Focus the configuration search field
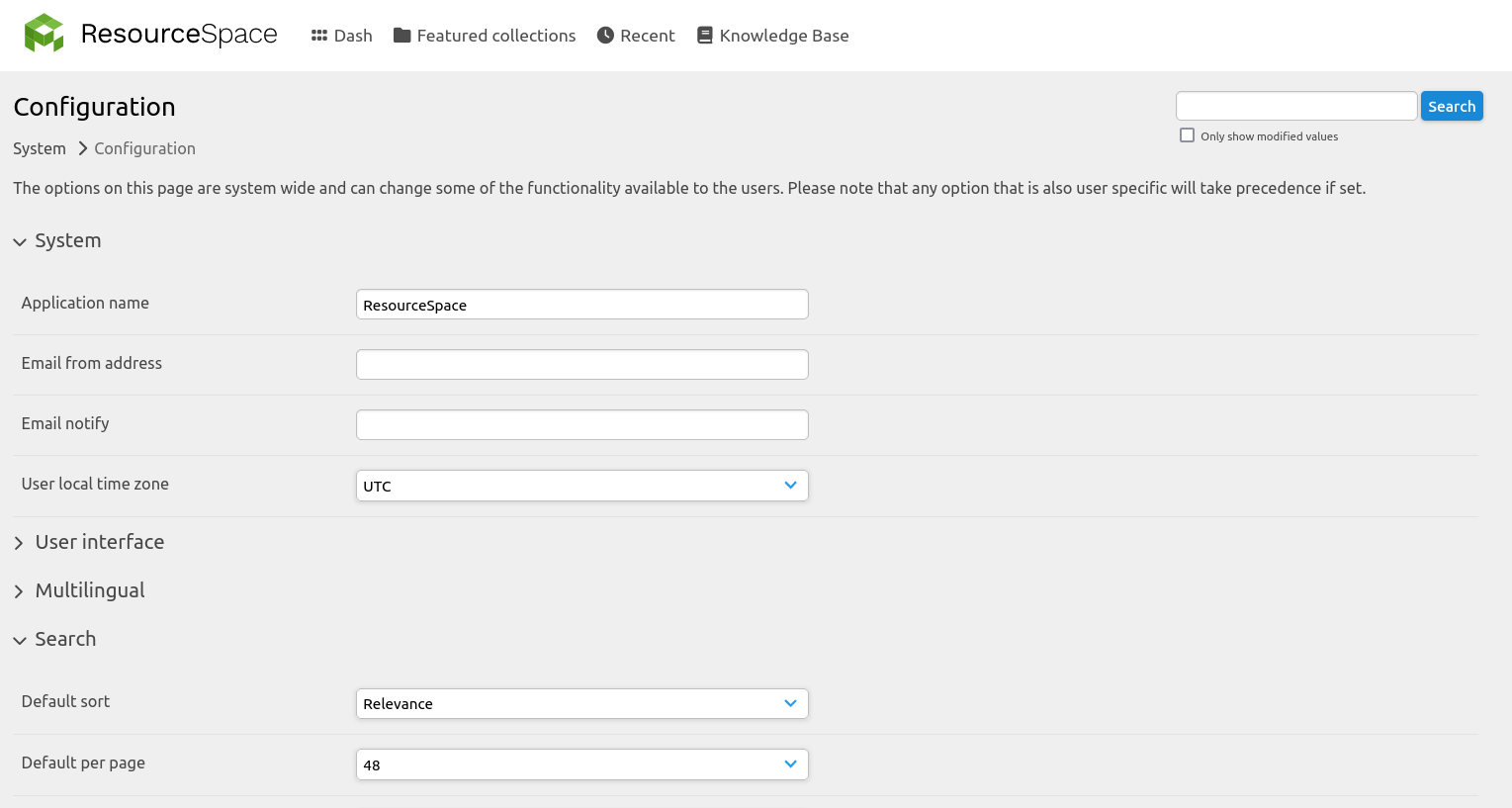Viewport: 1512px width, 808px height. pos(1296,106)
